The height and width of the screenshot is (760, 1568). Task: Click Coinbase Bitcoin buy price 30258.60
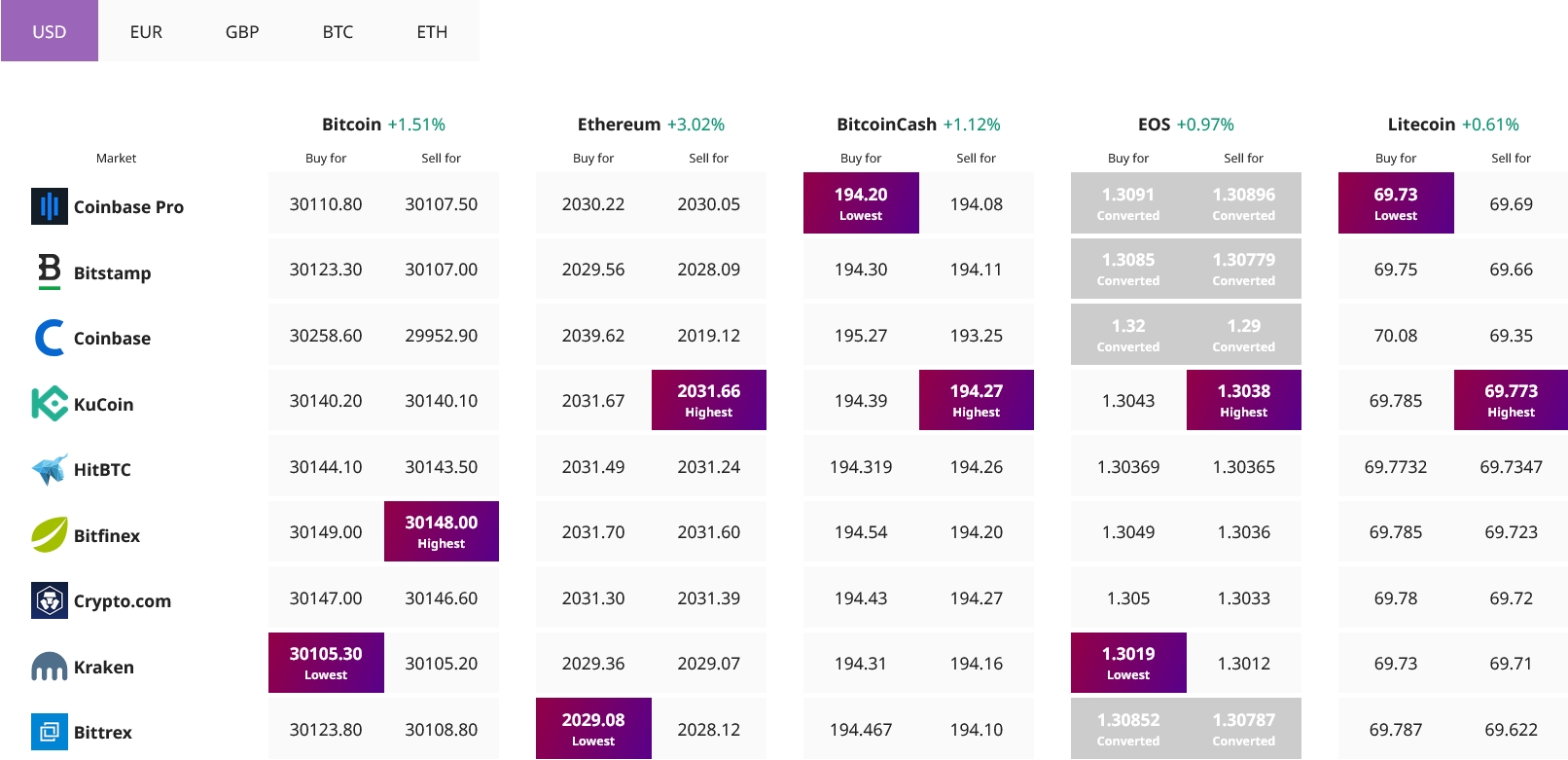(x=326, y=336)
